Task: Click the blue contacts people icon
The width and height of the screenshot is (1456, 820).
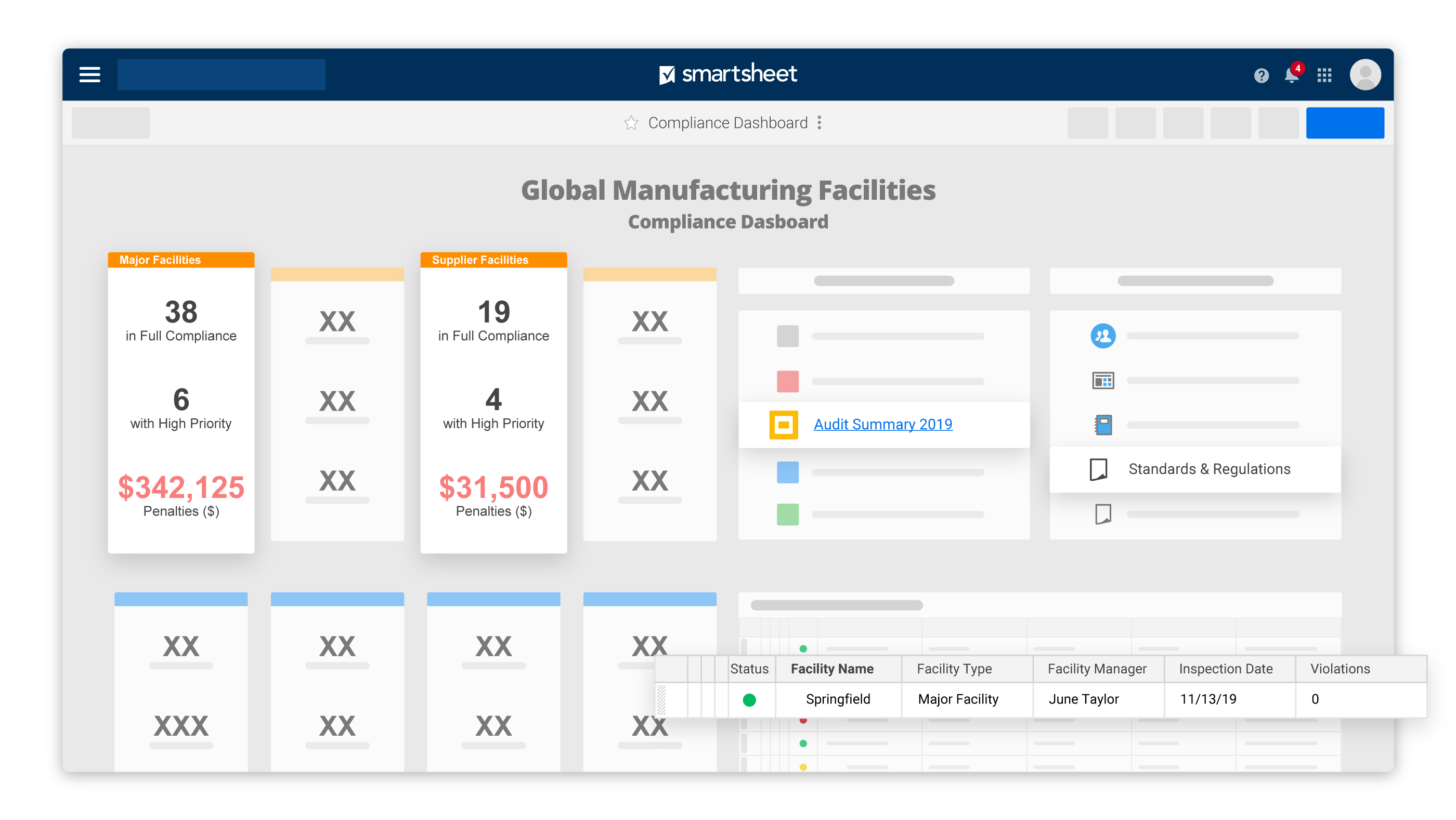Action: 1103,336
